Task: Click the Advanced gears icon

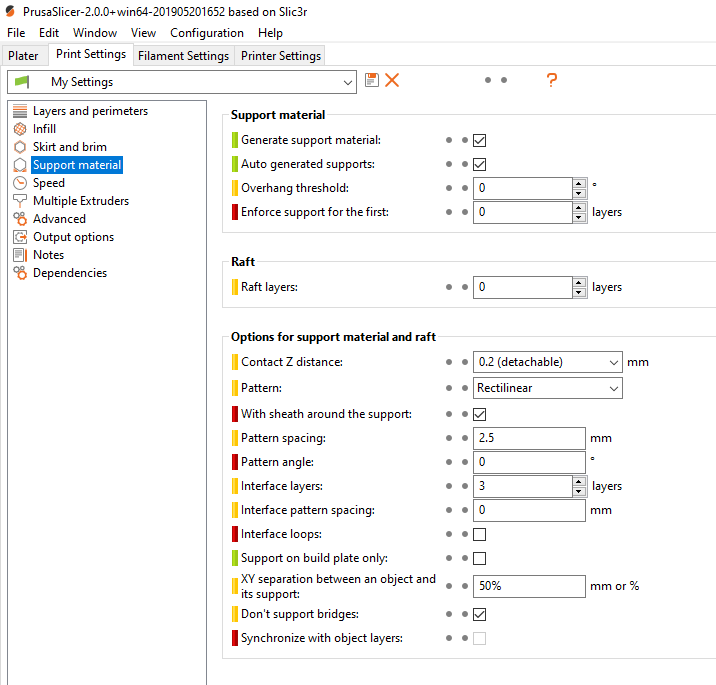Action: pyautogui.click(x=20, y=219)
